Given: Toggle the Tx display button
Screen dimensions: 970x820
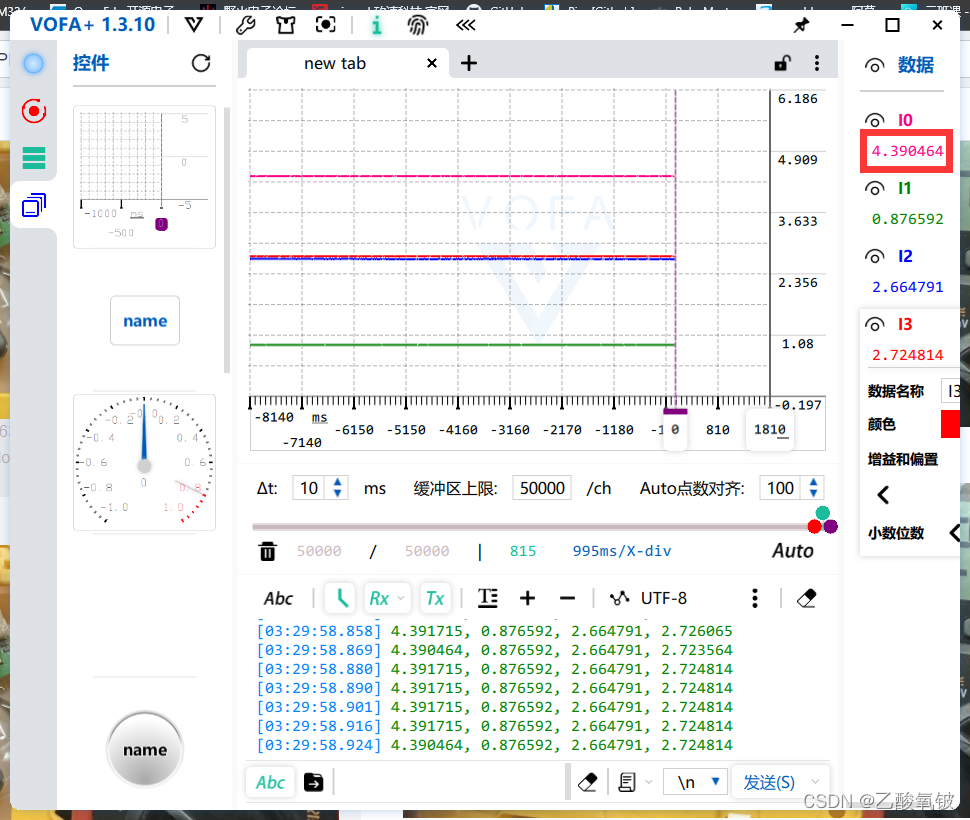Looking at the screenshot, I should pyautogui.click(x=435, y=598).
